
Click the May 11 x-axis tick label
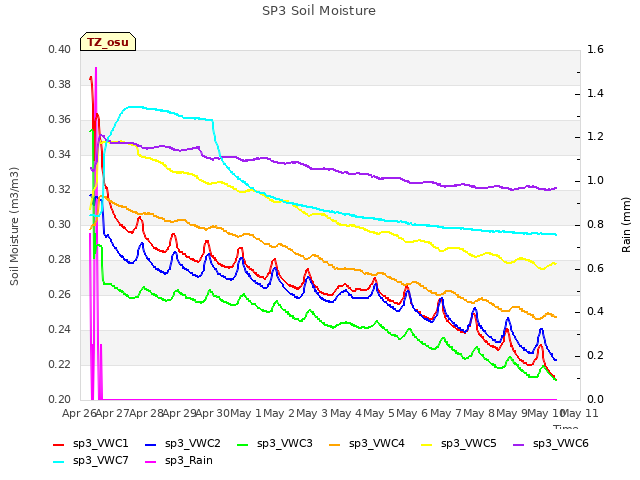pyautogui.click(x=580, y=413)
